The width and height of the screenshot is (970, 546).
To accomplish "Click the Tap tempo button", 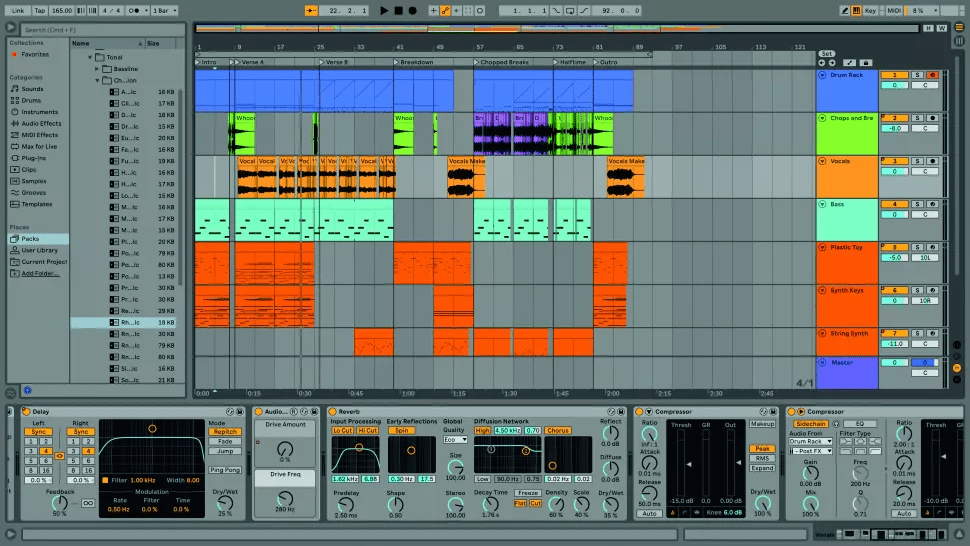I will [39, 10].
